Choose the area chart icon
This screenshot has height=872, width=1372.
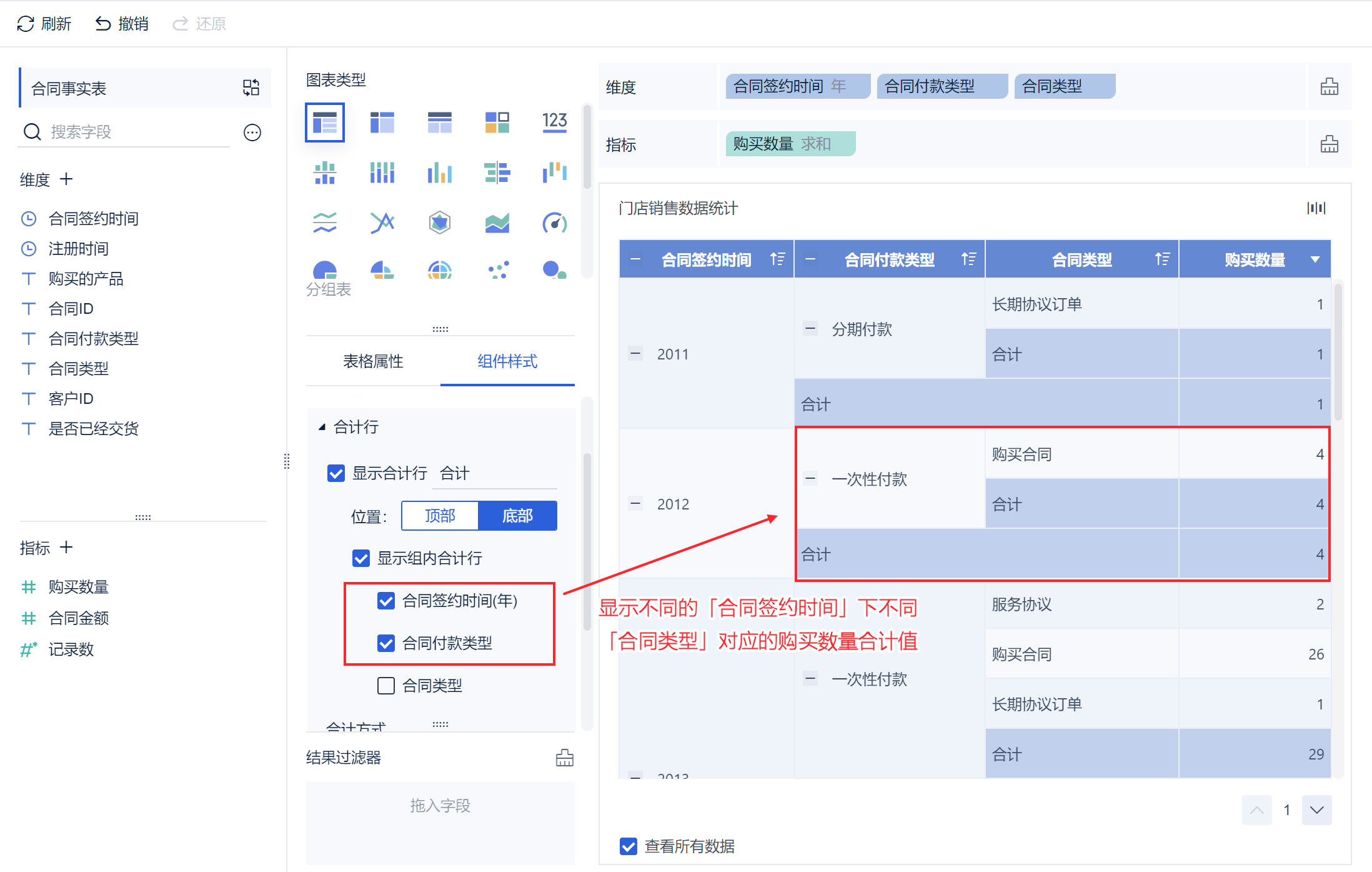coord(497,223)
